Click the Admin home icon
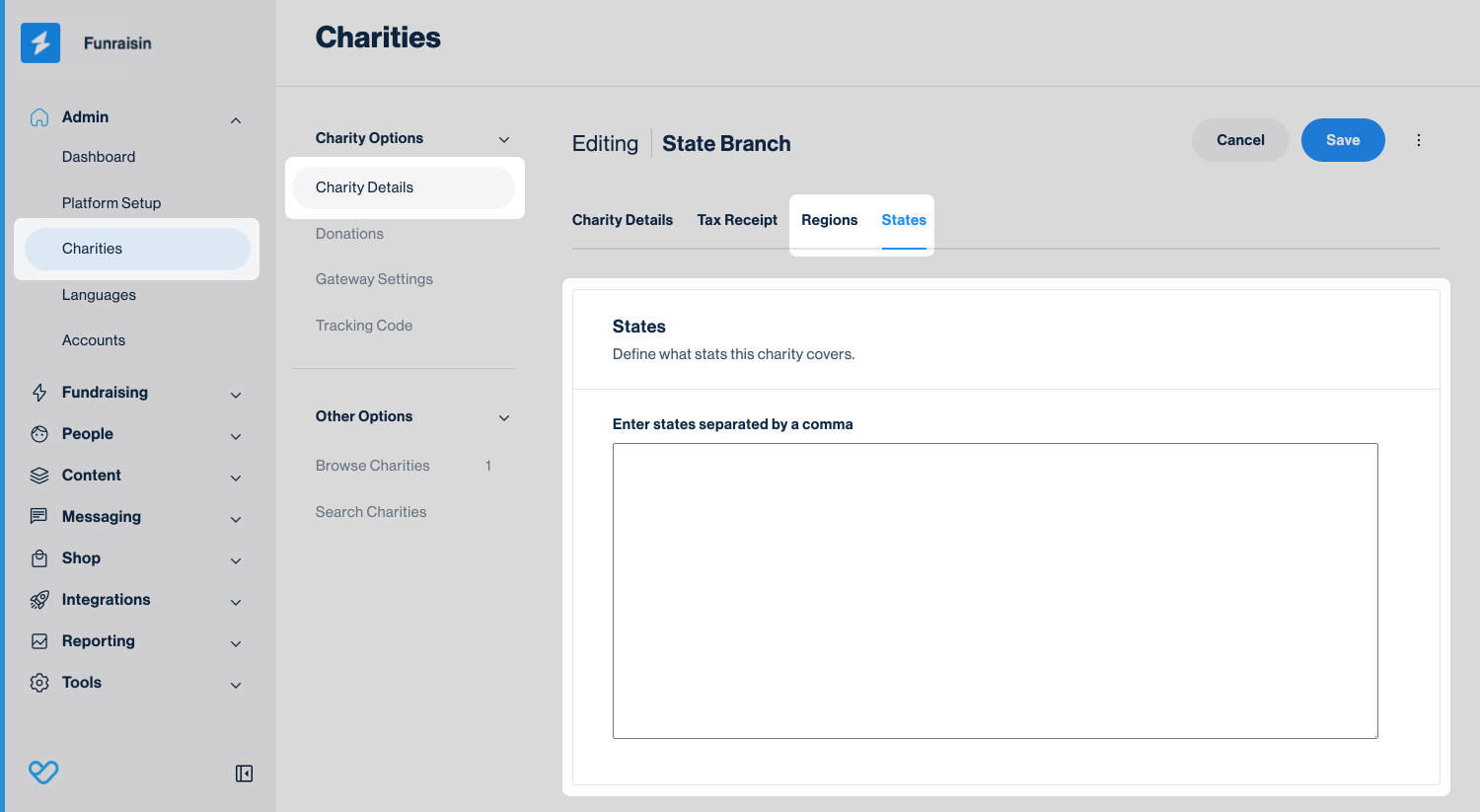Image resolution: width=1480 pixels, height=812 pixels. click(x=39, y=117)
